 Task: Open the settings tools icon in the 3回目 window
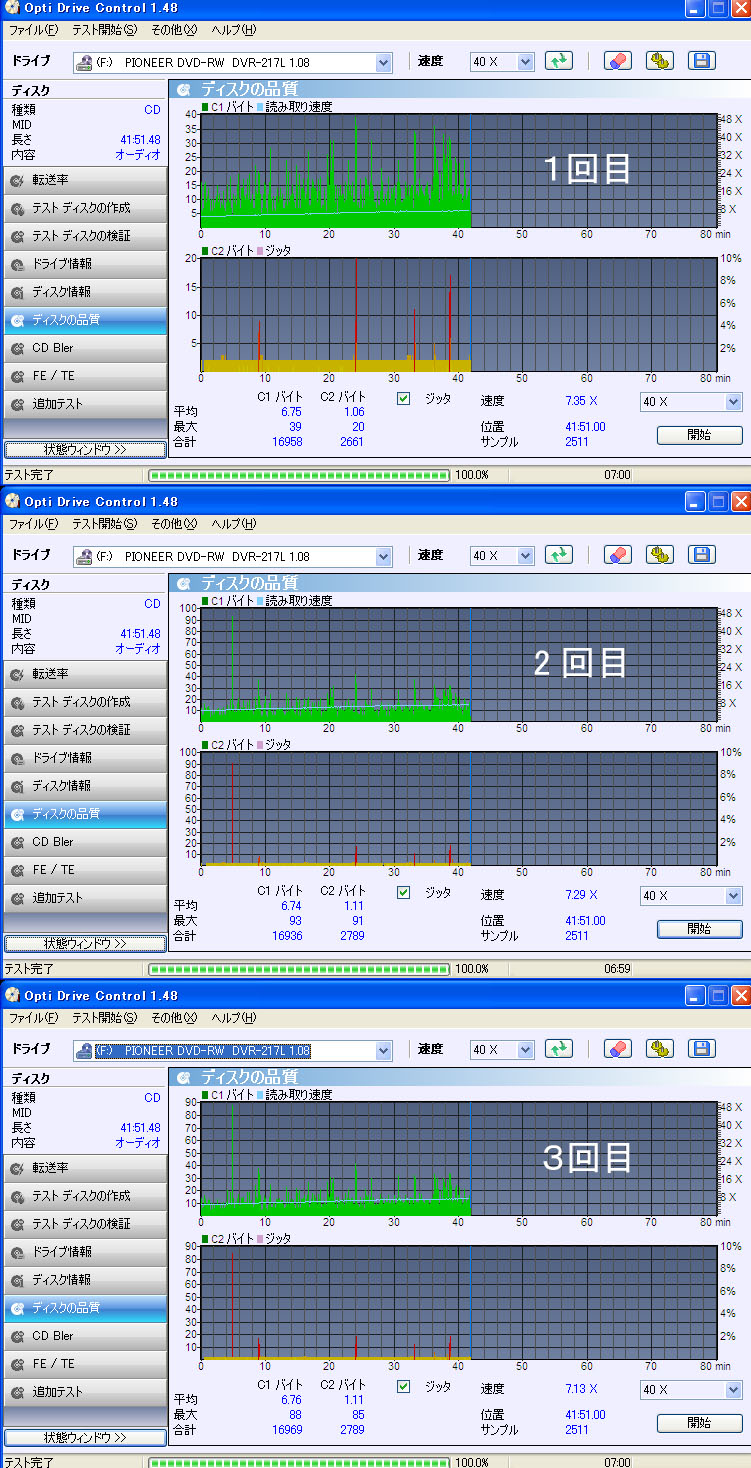pos(660,1049)
